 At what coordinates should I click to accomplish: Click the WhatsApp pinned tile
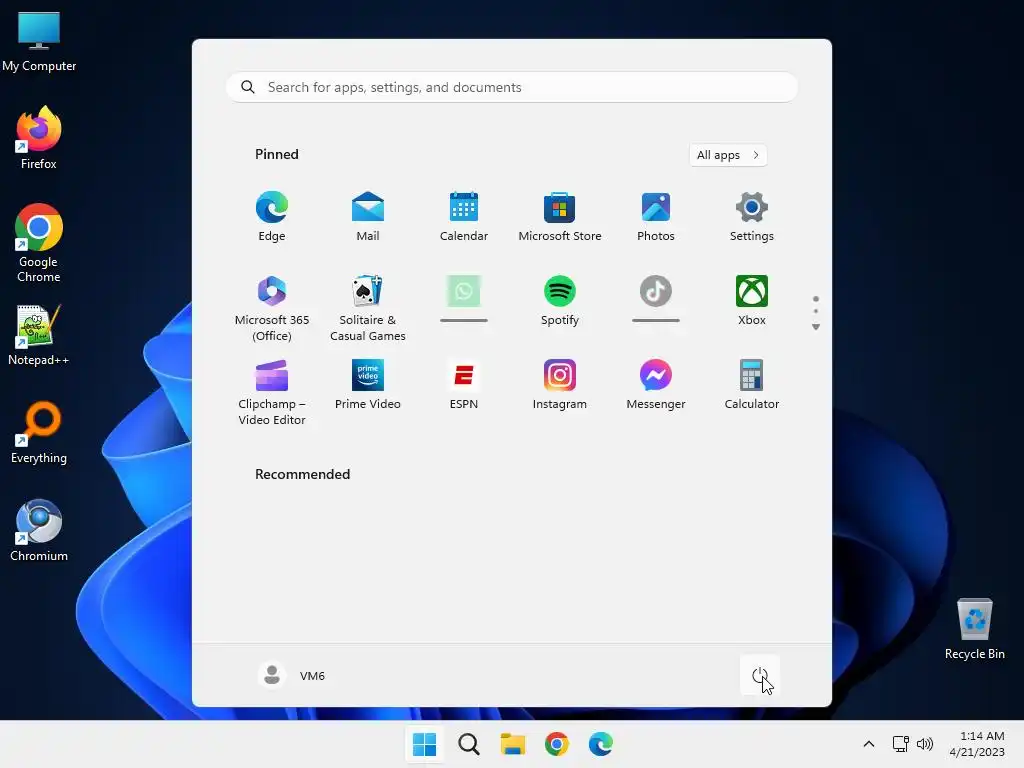pos(464,299)
